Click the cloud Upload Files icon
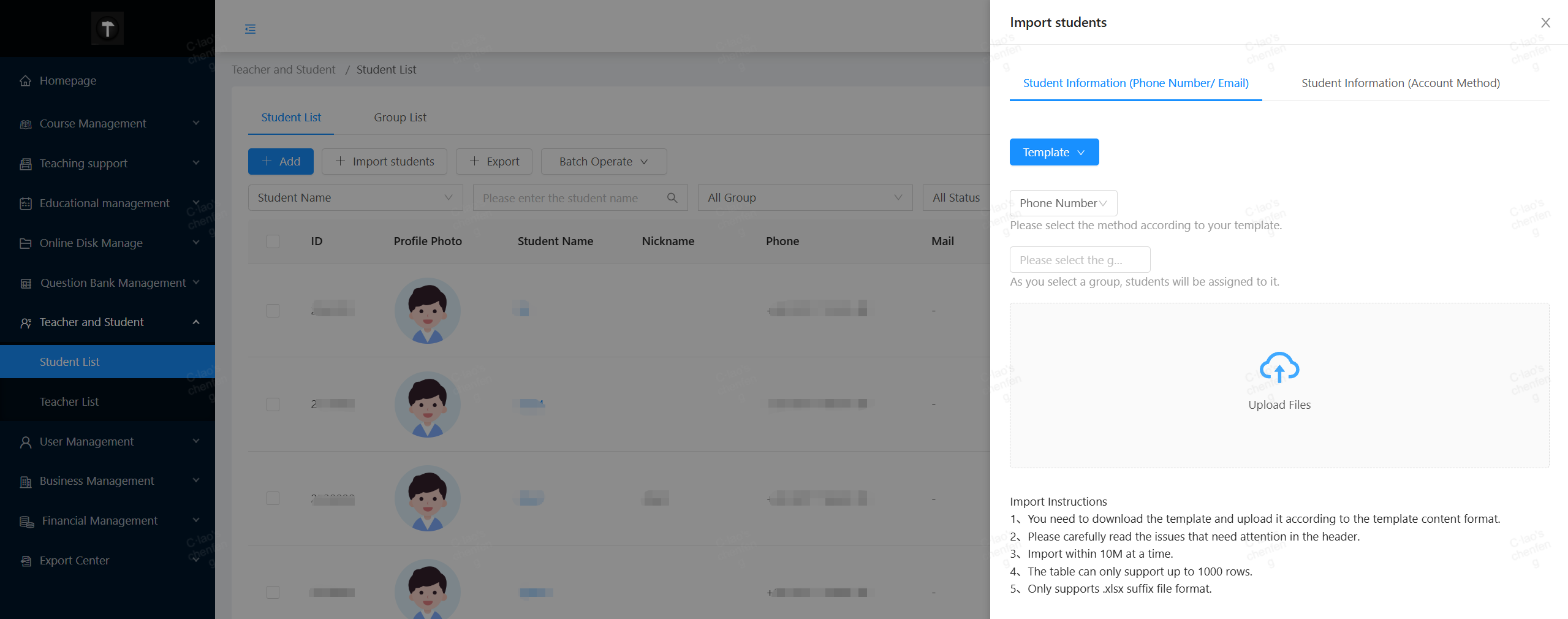The image size is (1568, 619). click(1279, 367)
